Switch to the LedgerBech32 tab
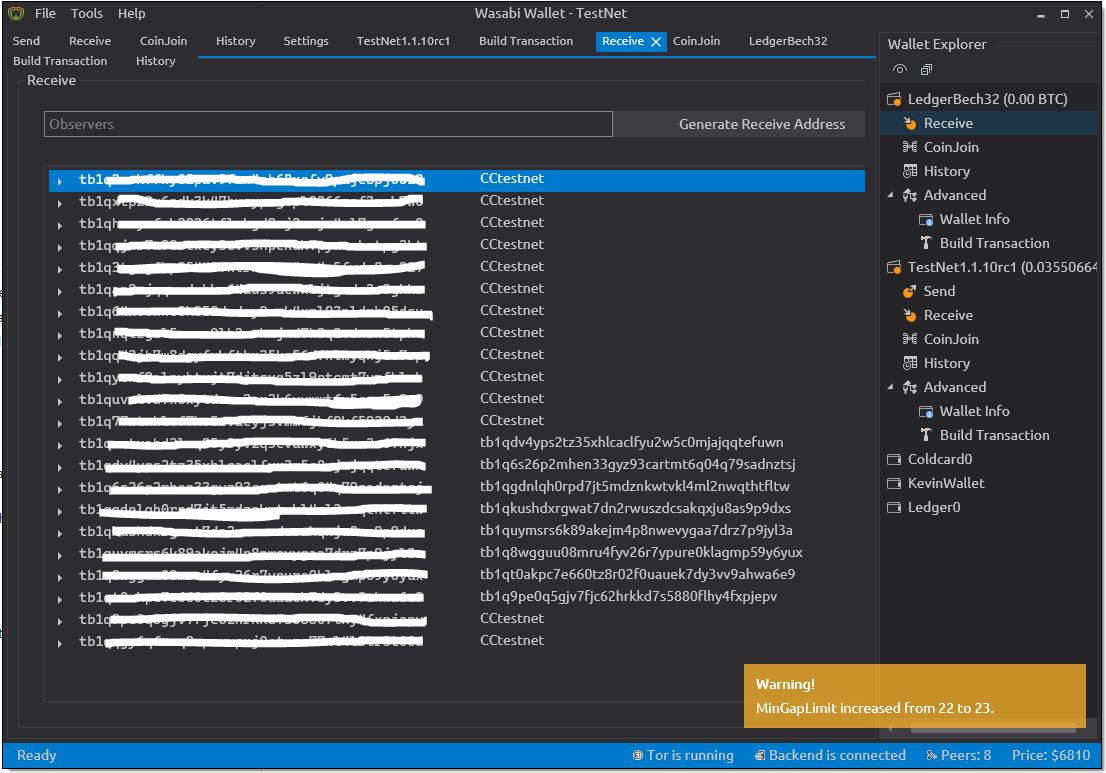The width and height of the screenshot is (1106, 773). click(x=788, y=41)
